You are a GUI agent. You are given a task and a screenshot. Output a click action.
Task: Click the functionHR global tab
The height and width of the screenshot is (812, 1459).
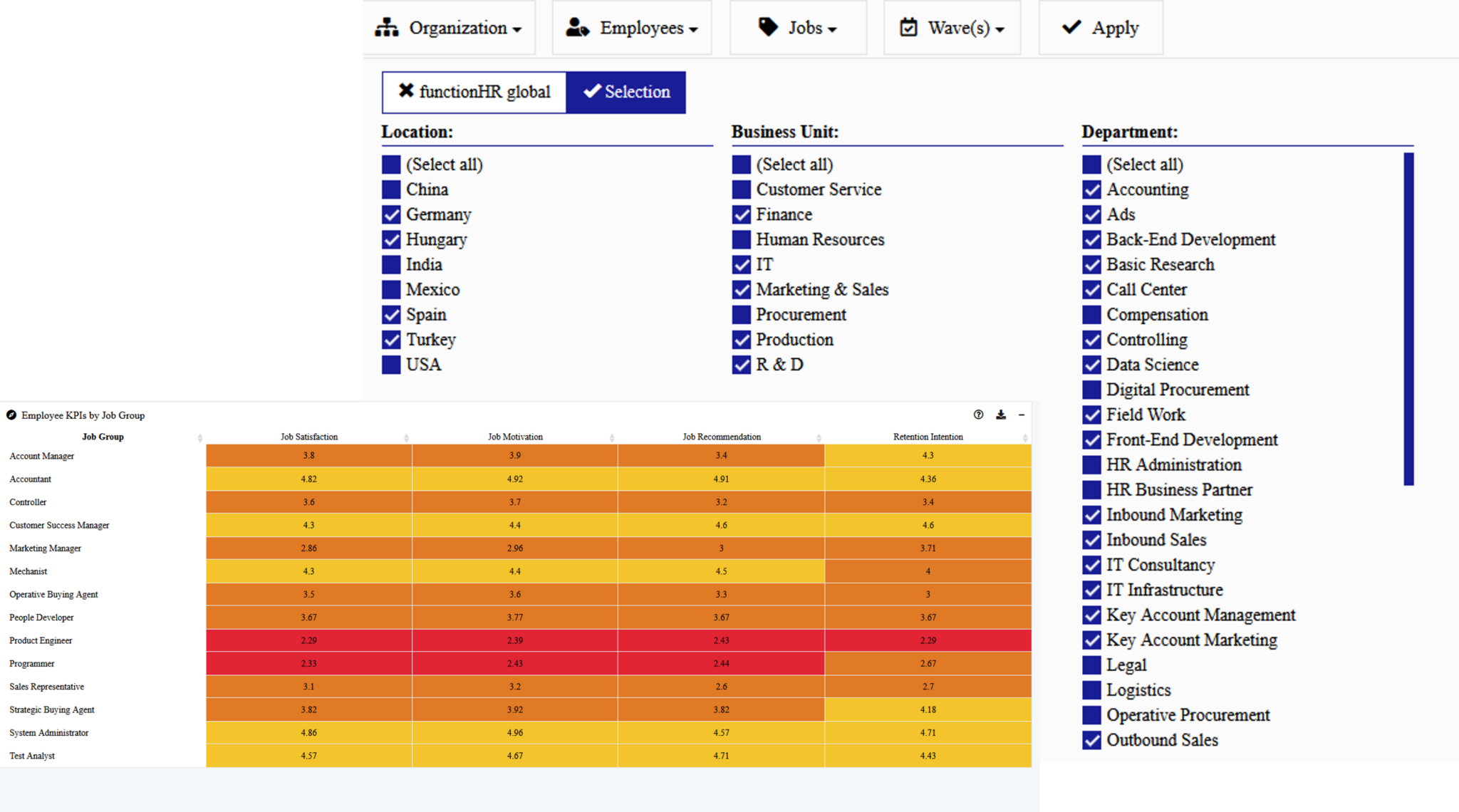pos(474,92)
